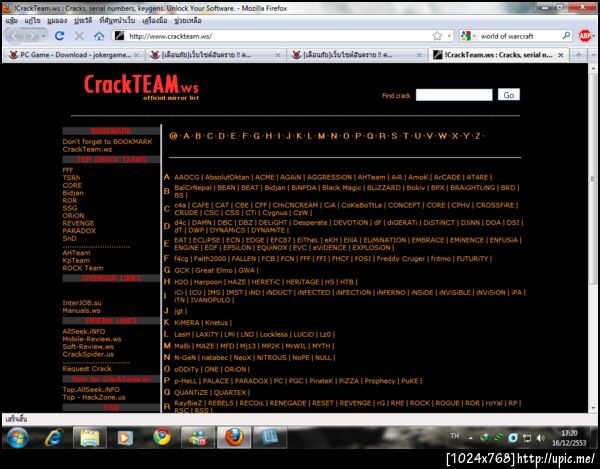Open the last menu bar item (Help)
The width and height of the screenshot is (600, 469).
pos(188,21)
